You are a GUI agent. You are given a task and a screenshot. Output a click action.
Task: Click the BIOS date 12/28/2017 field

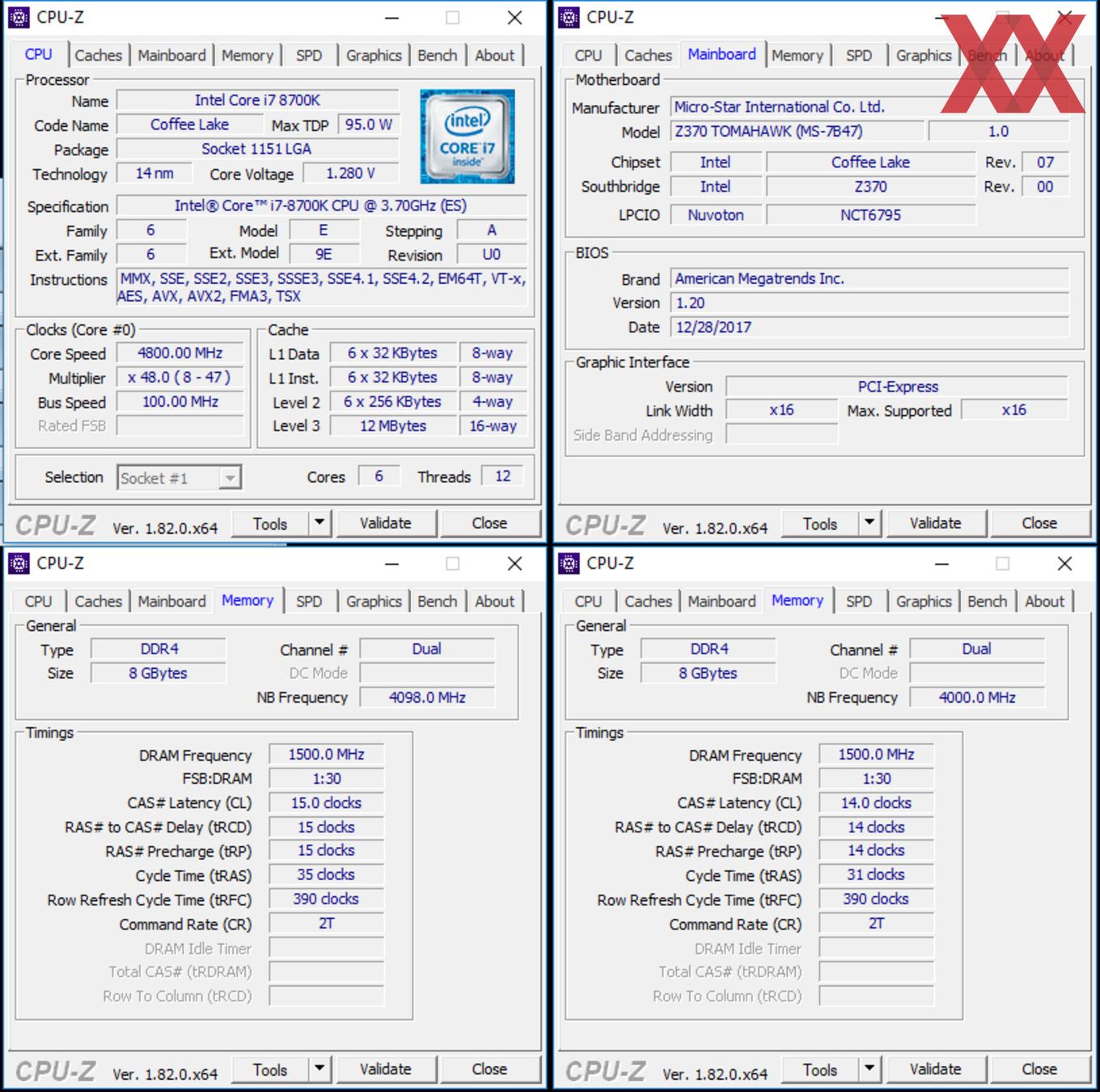[x=870, y=328]
